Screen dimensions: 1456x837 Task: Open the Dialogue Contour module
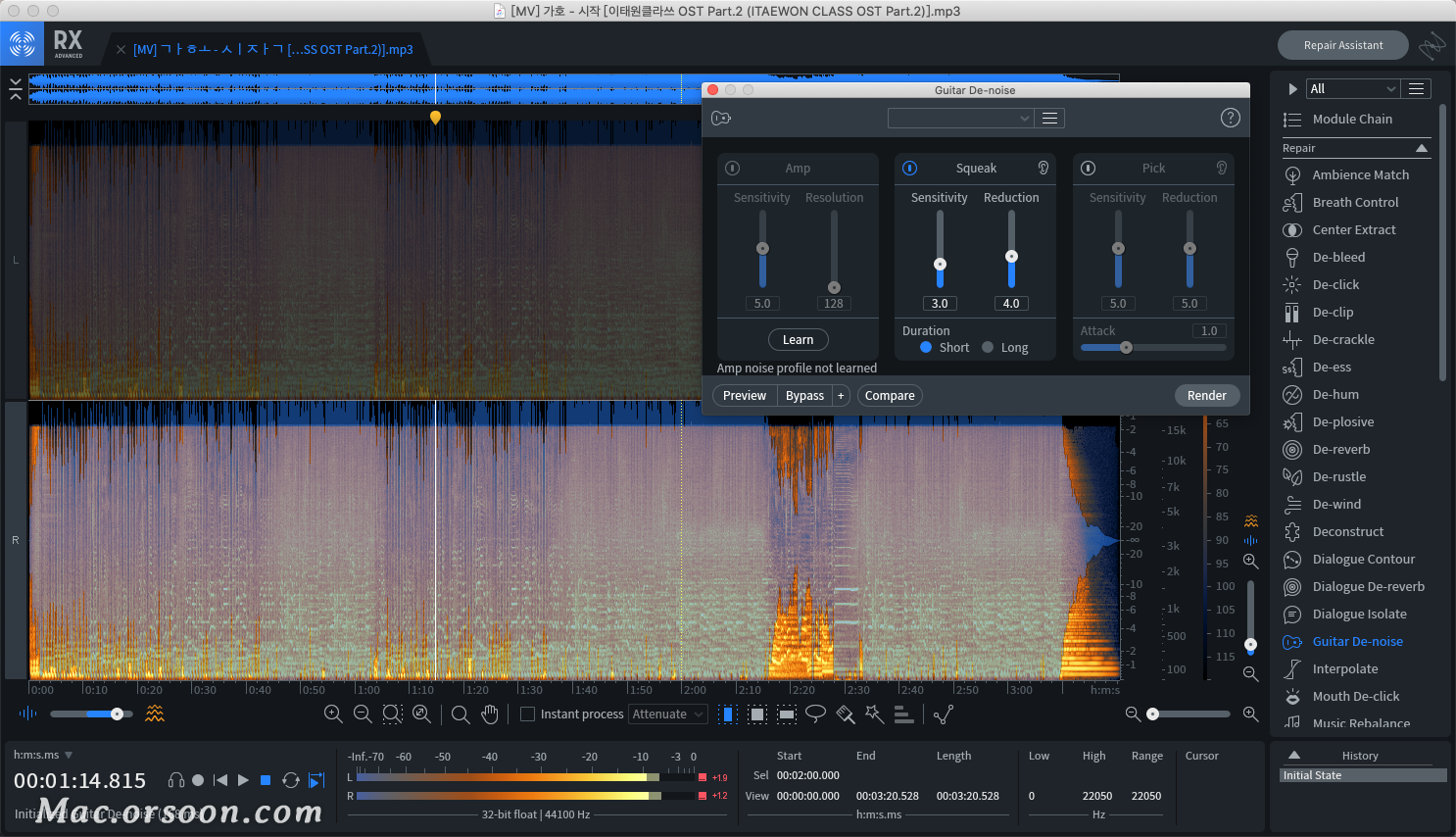click(x=1364, y=559)
